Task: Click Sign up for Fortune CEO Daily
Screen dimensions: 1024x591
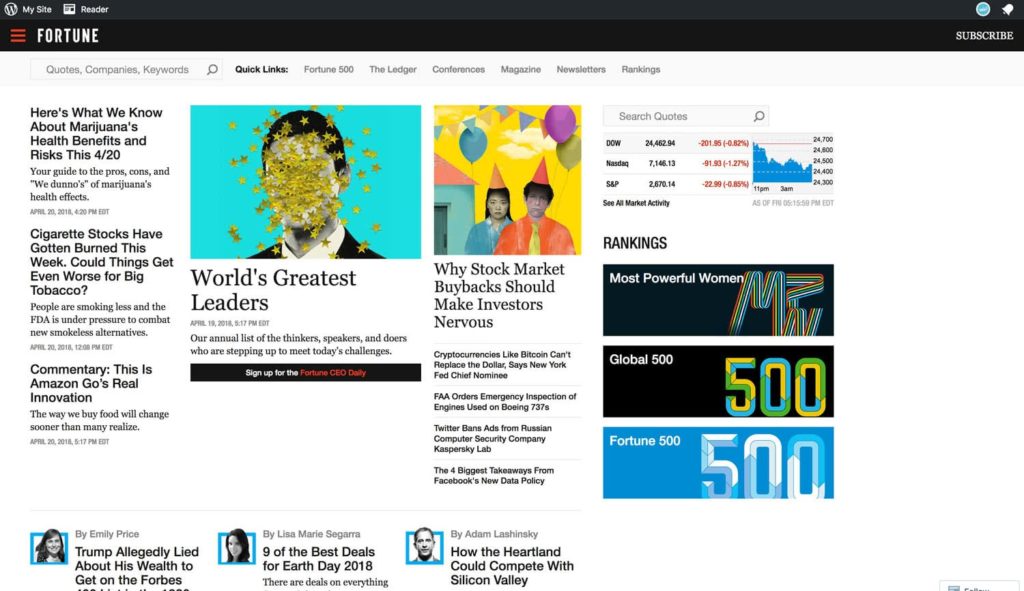Action: point(306,372)
